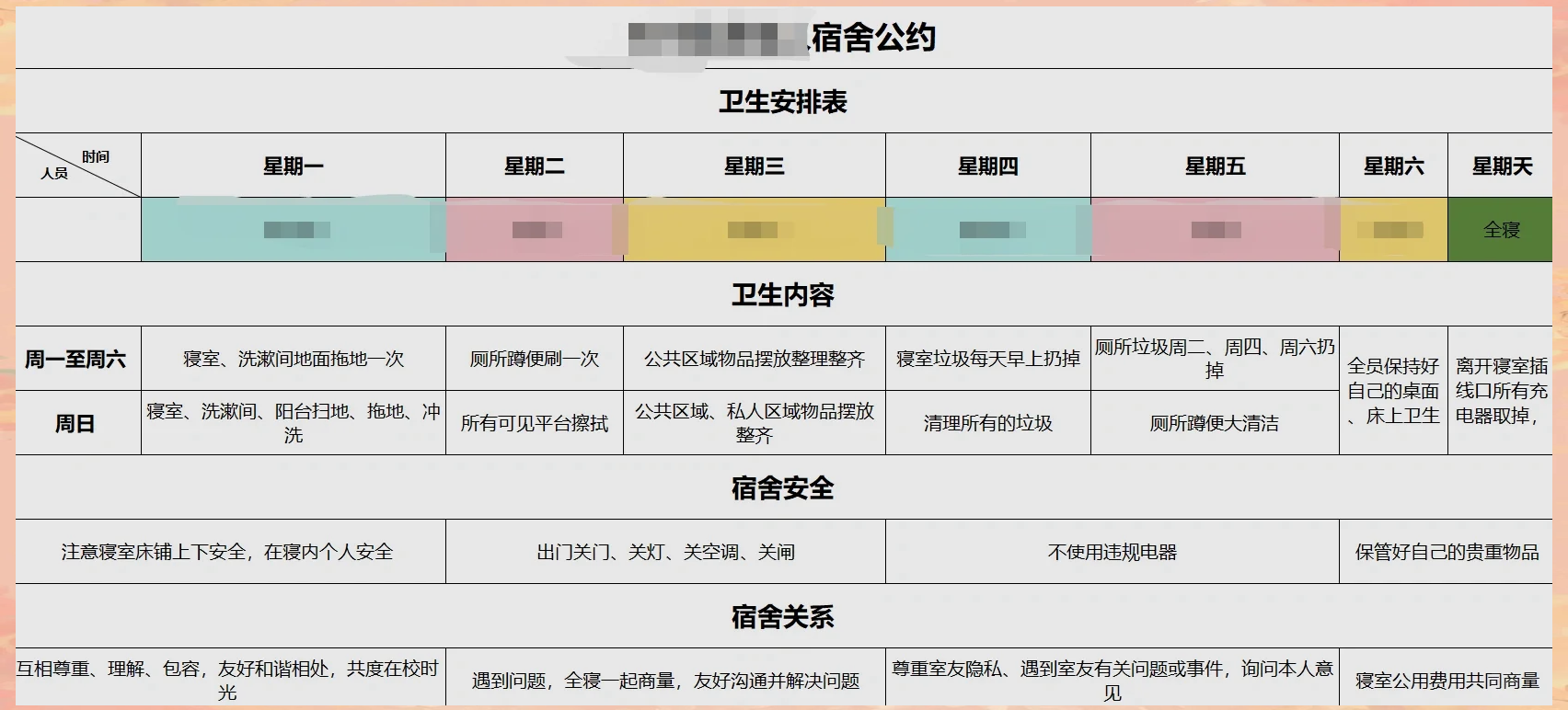Click cell 厕所垃圾周二、周四、周六扔掉

point(1215,359)
